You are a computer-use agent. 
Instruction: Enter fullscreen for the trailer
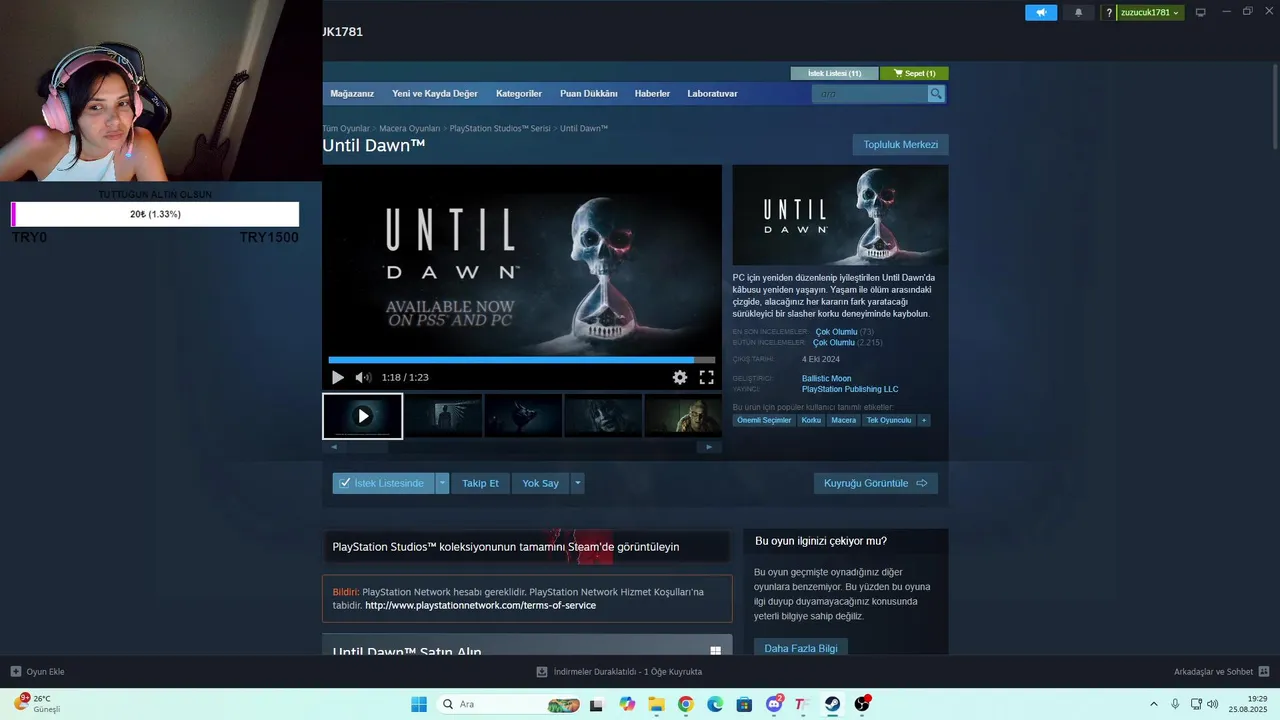[706, 377]
